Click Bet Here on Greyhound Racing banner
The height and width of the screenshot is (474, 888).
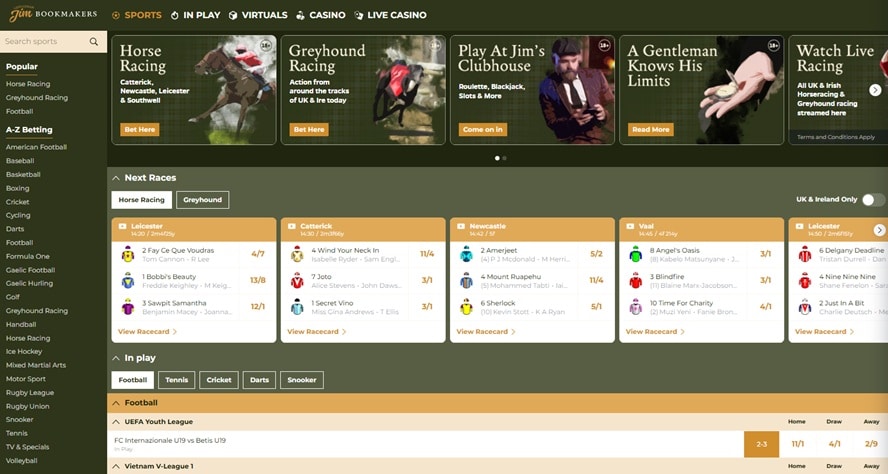pyautogui.click(x=309, y=130)
